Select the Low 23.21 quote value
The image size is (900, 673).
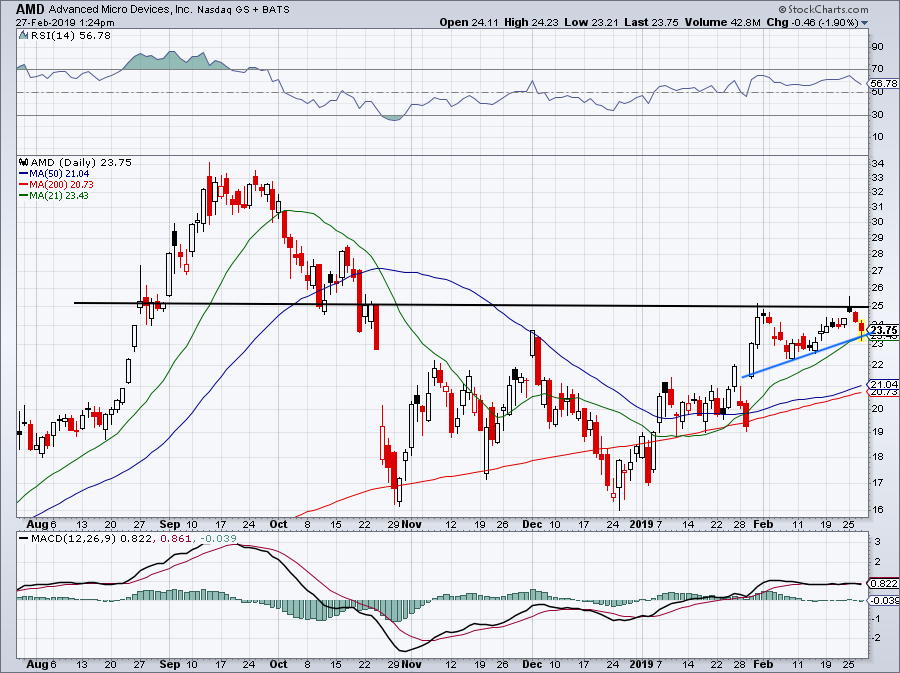591,22
